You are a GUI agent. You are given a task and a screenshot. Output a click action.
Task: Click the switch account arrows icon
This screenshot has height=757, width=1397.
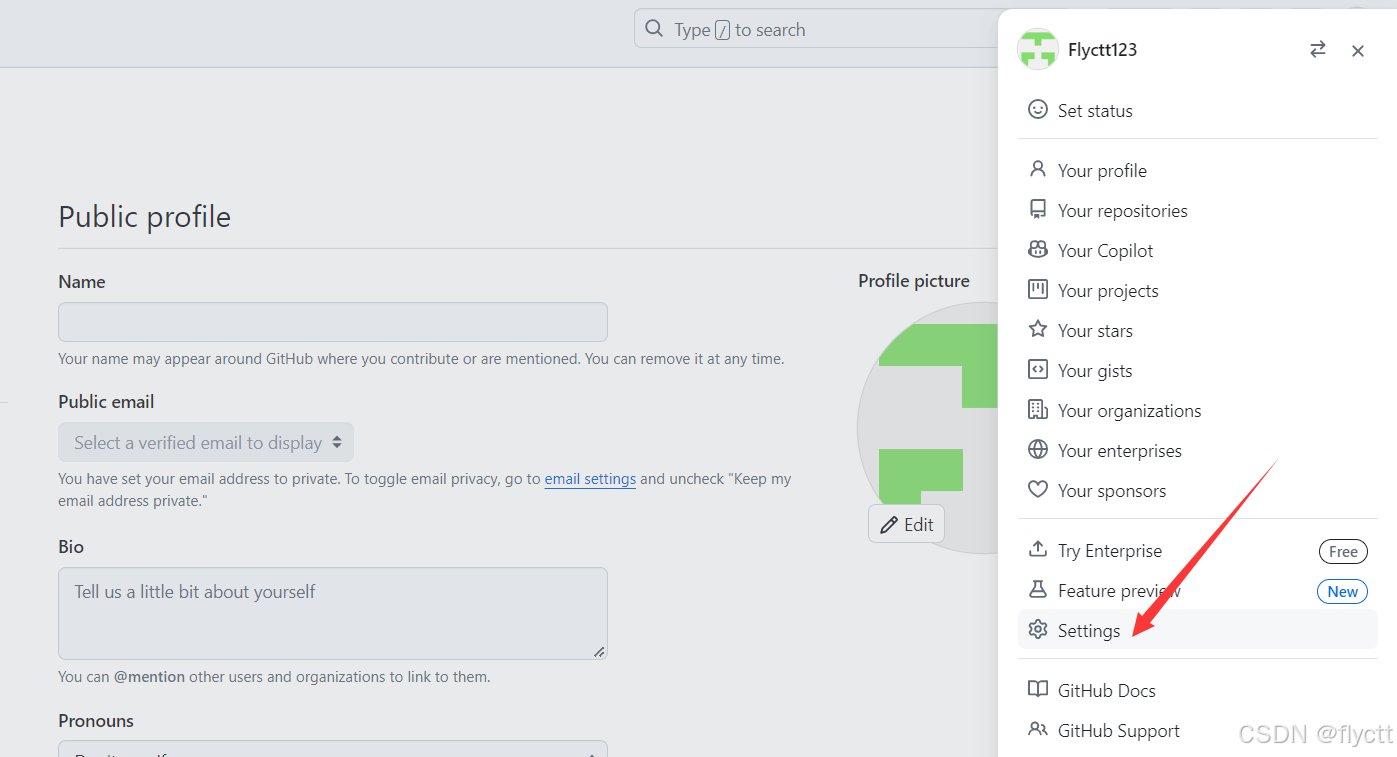pyautogui.click(x=1318, y=49)
